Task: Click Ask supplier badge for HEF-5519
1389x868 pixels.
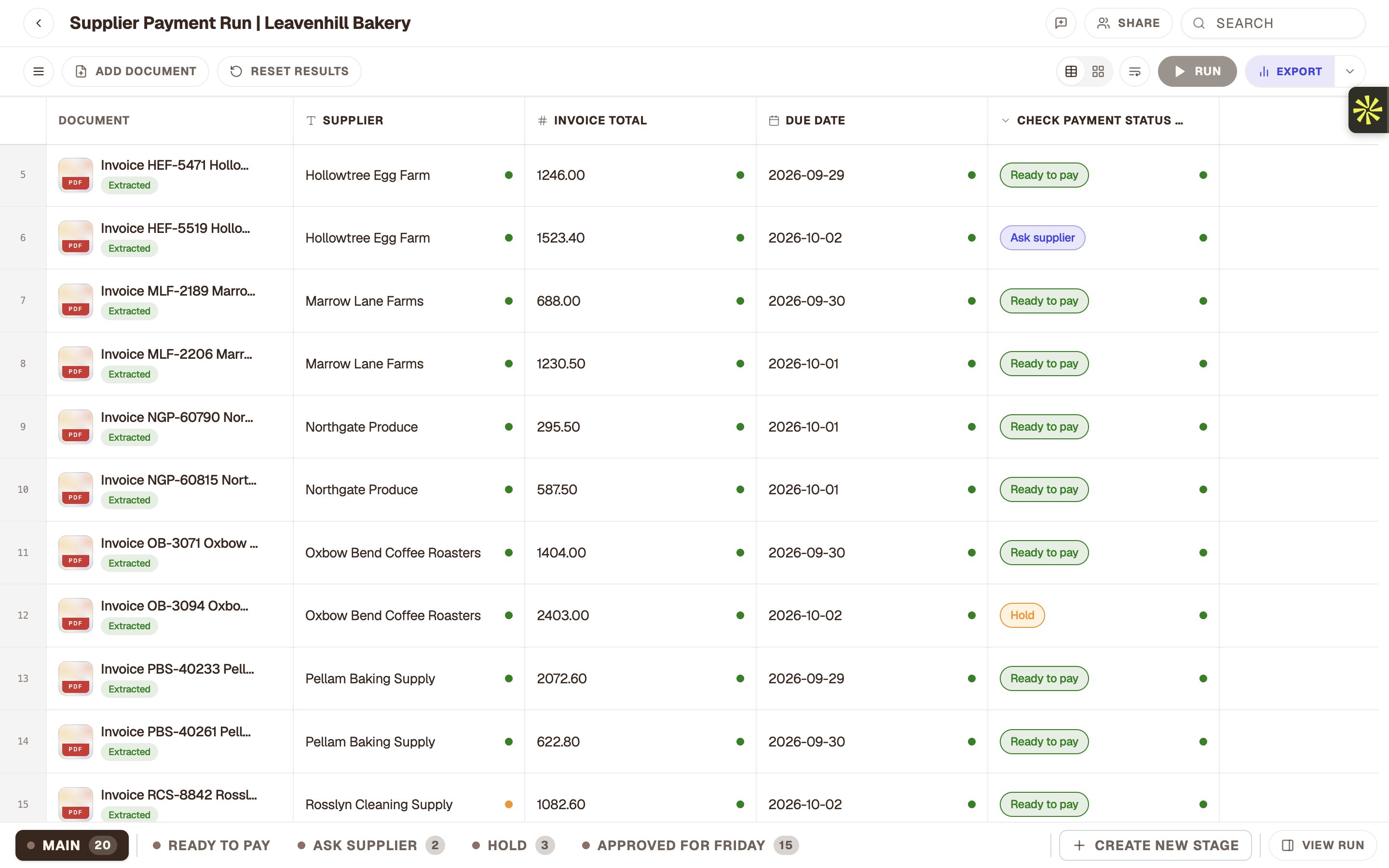Action: coord(1042,238)
